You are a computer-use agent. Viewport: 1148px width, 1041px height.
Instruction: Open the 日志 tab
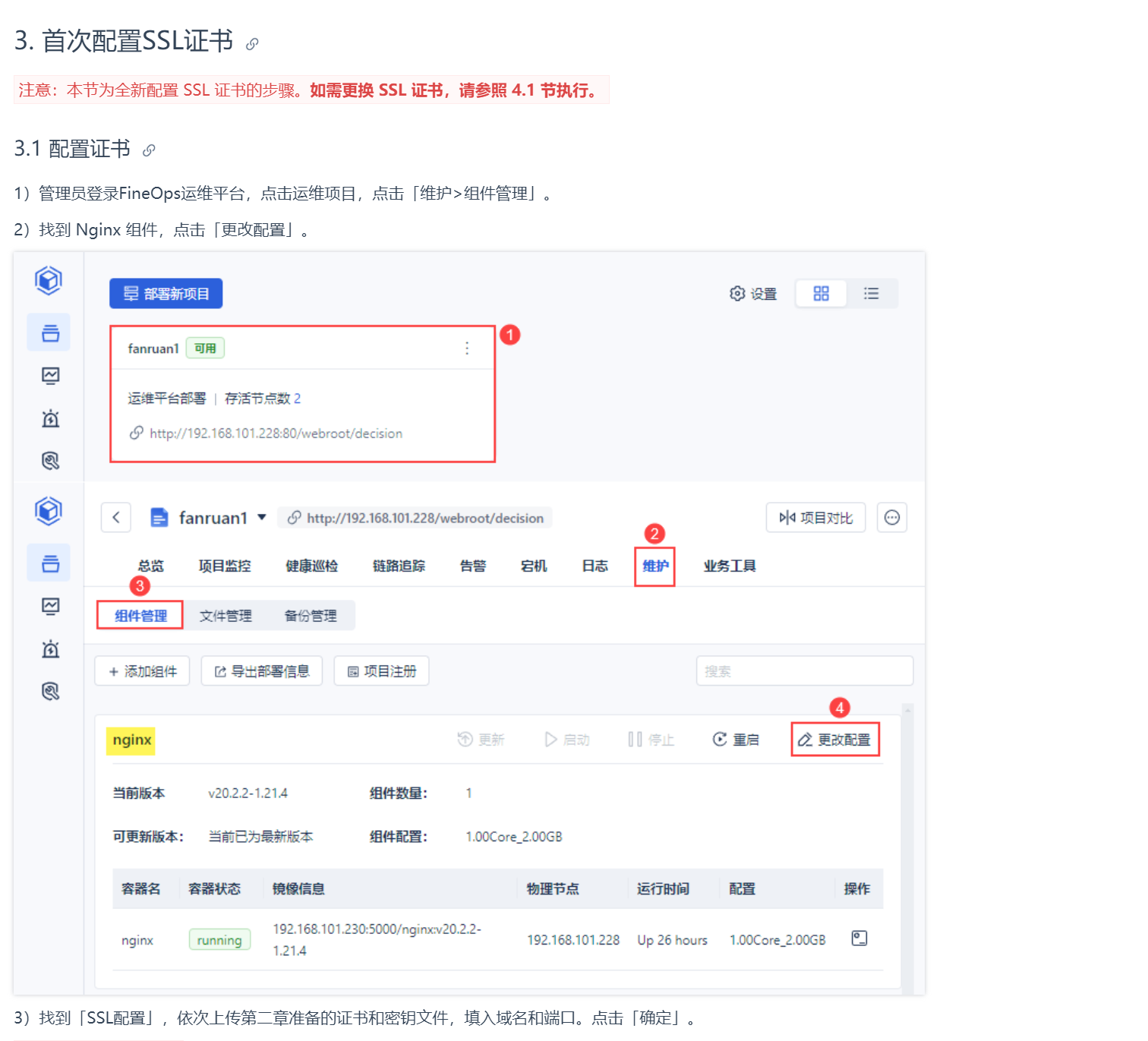(595, 566)
